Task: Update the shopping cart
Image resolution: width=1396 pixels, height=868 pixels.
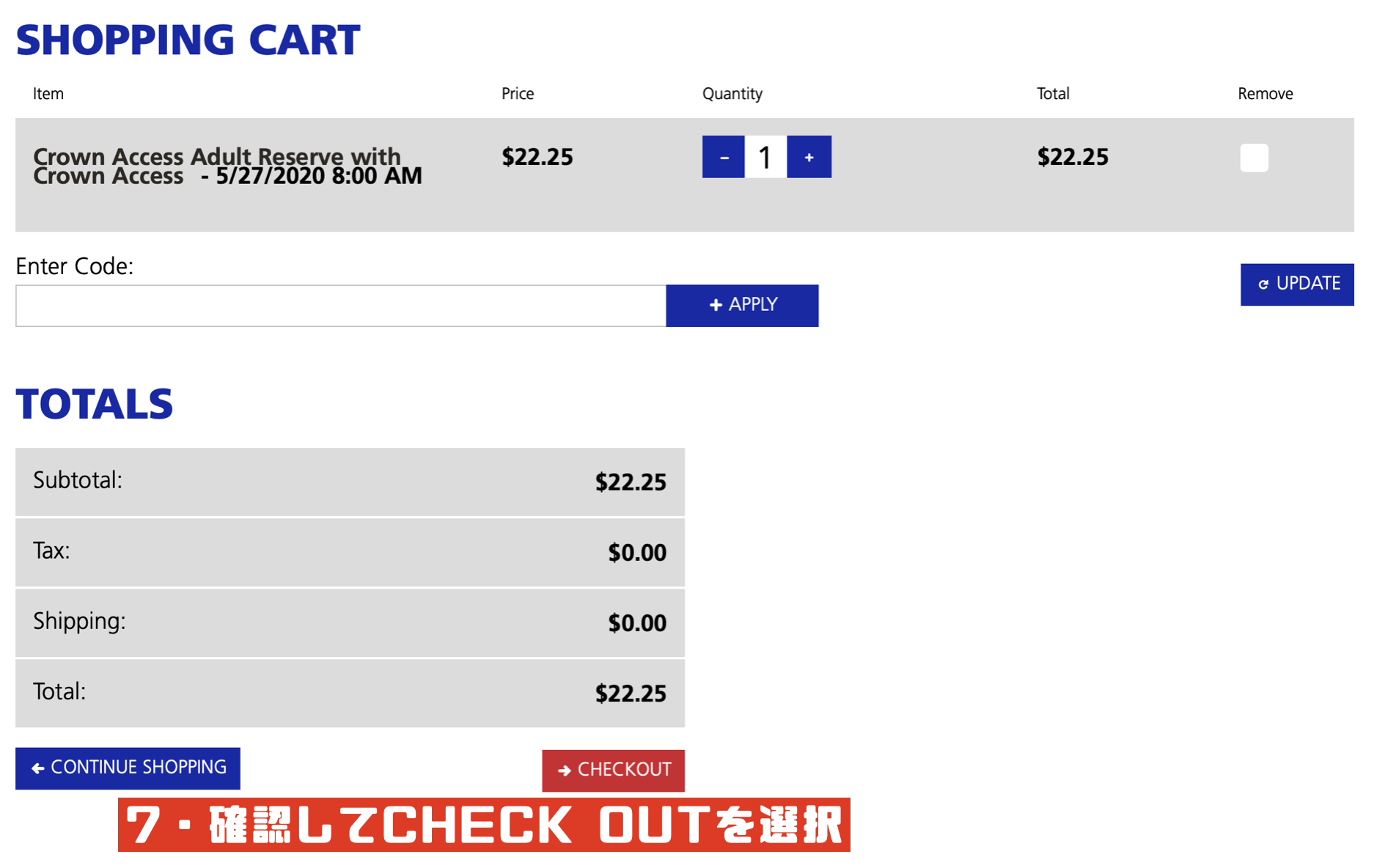Action: click(x=1297, y=284)
